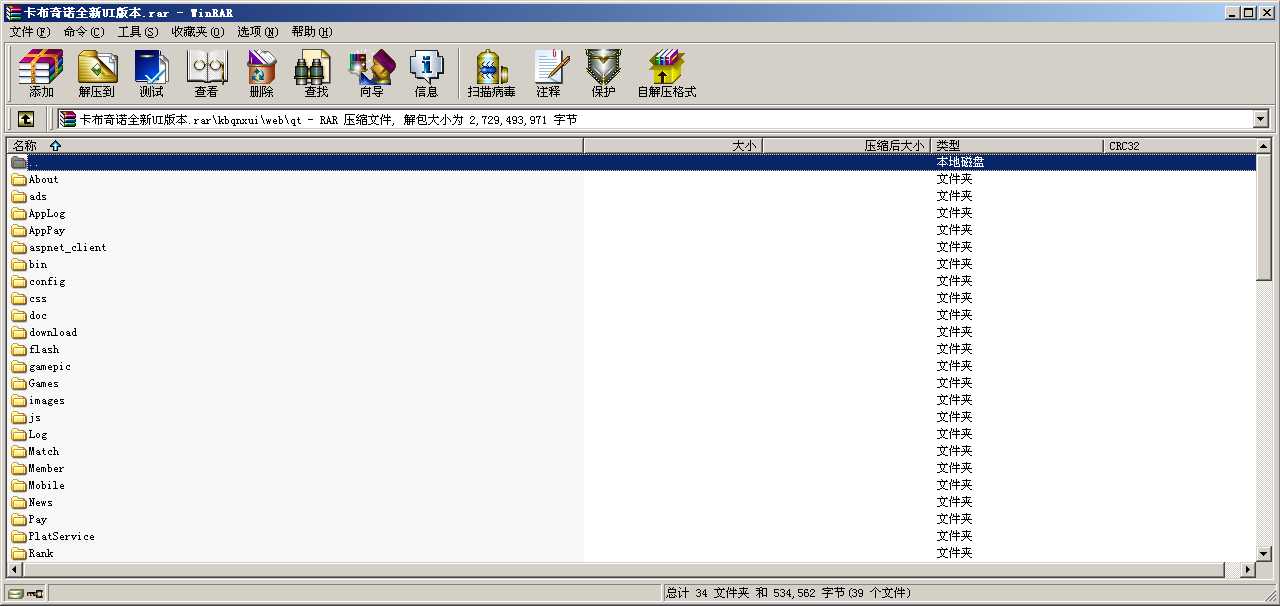Select the gamepic folder row
Image resolution: width=1280 pixels, height=606 pixels.
point(632,367)
